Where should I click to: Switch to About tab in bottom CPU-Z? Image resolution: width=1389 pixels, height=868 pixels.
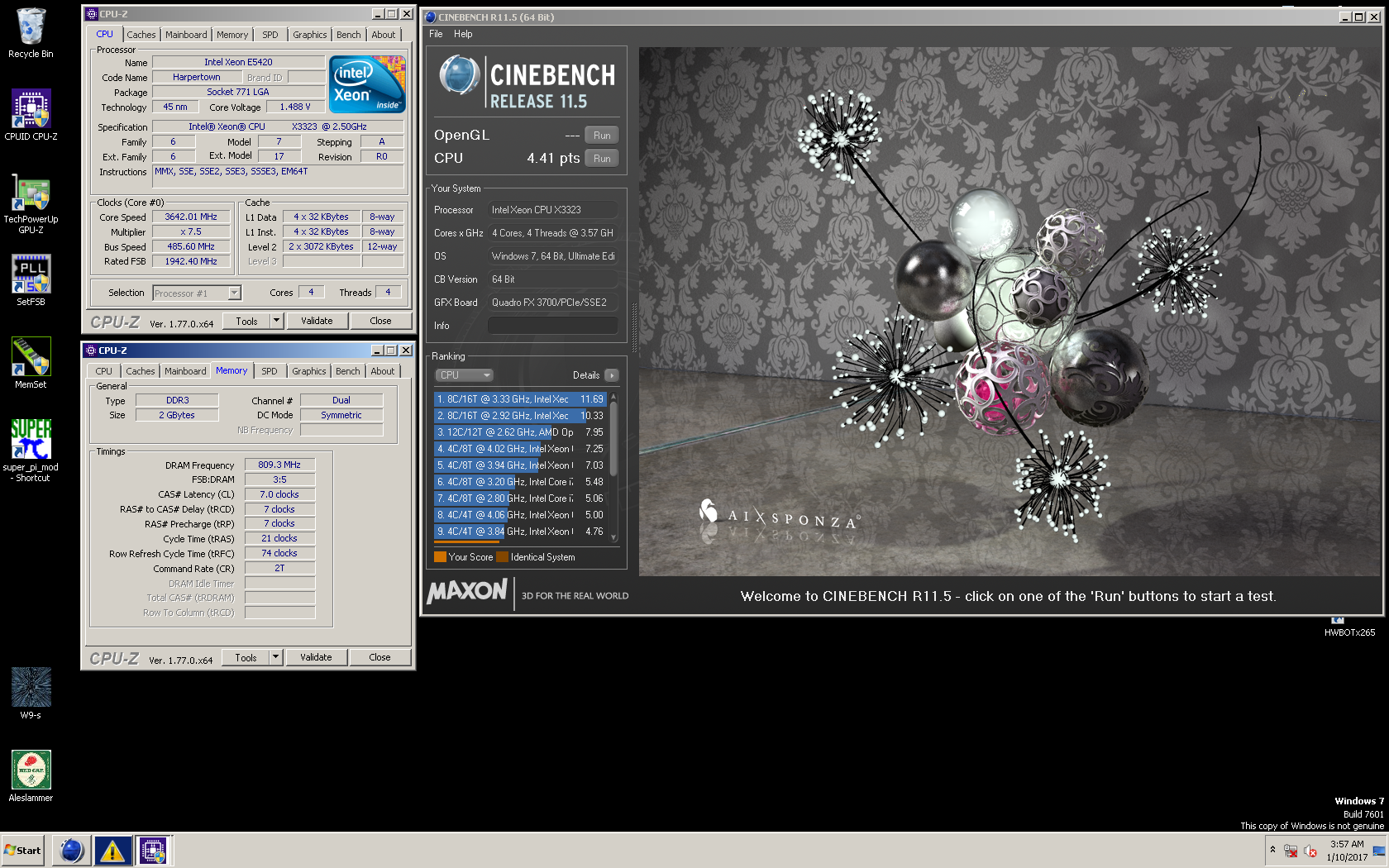click(383, 371)
